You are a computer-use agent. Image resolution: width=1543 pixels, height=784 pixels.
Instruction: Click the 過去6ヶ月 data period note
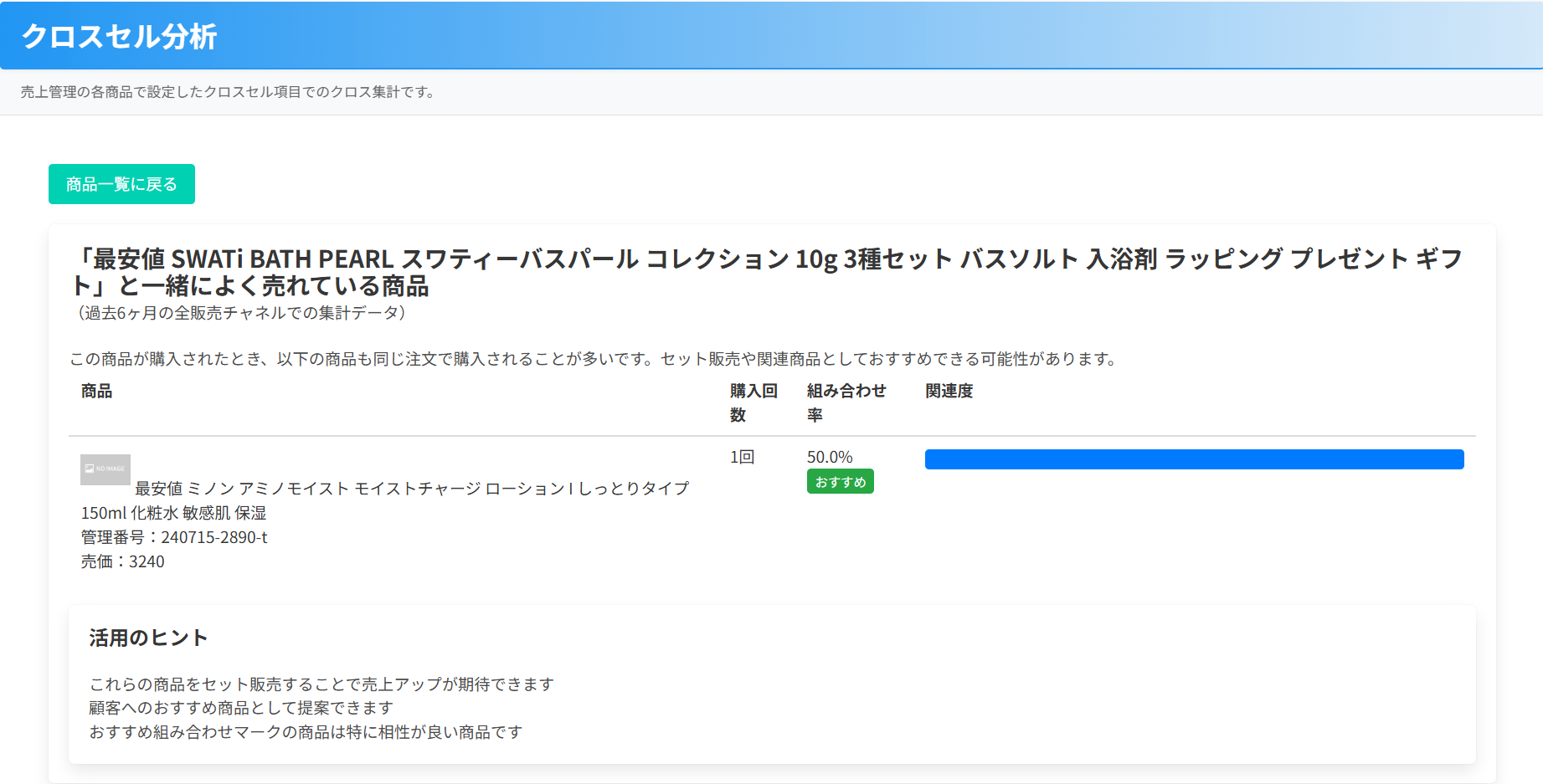coord(242,313)
